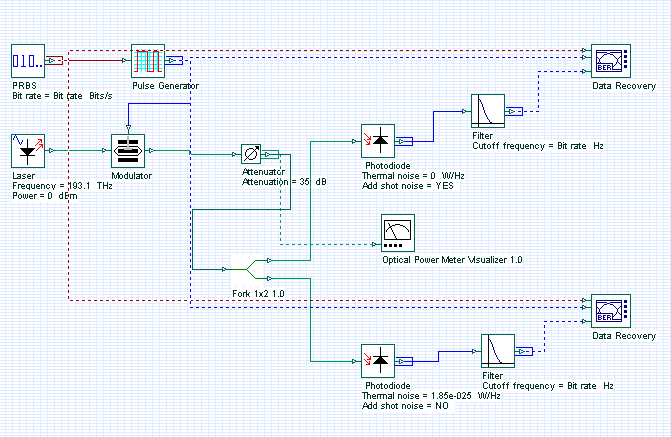Image resolution: width=671 pixels, height=437 pixels.
Task: Click upper Filter 'Cutoff frequency = Bit rate Hz'
Action: click(x=538, y=146)
